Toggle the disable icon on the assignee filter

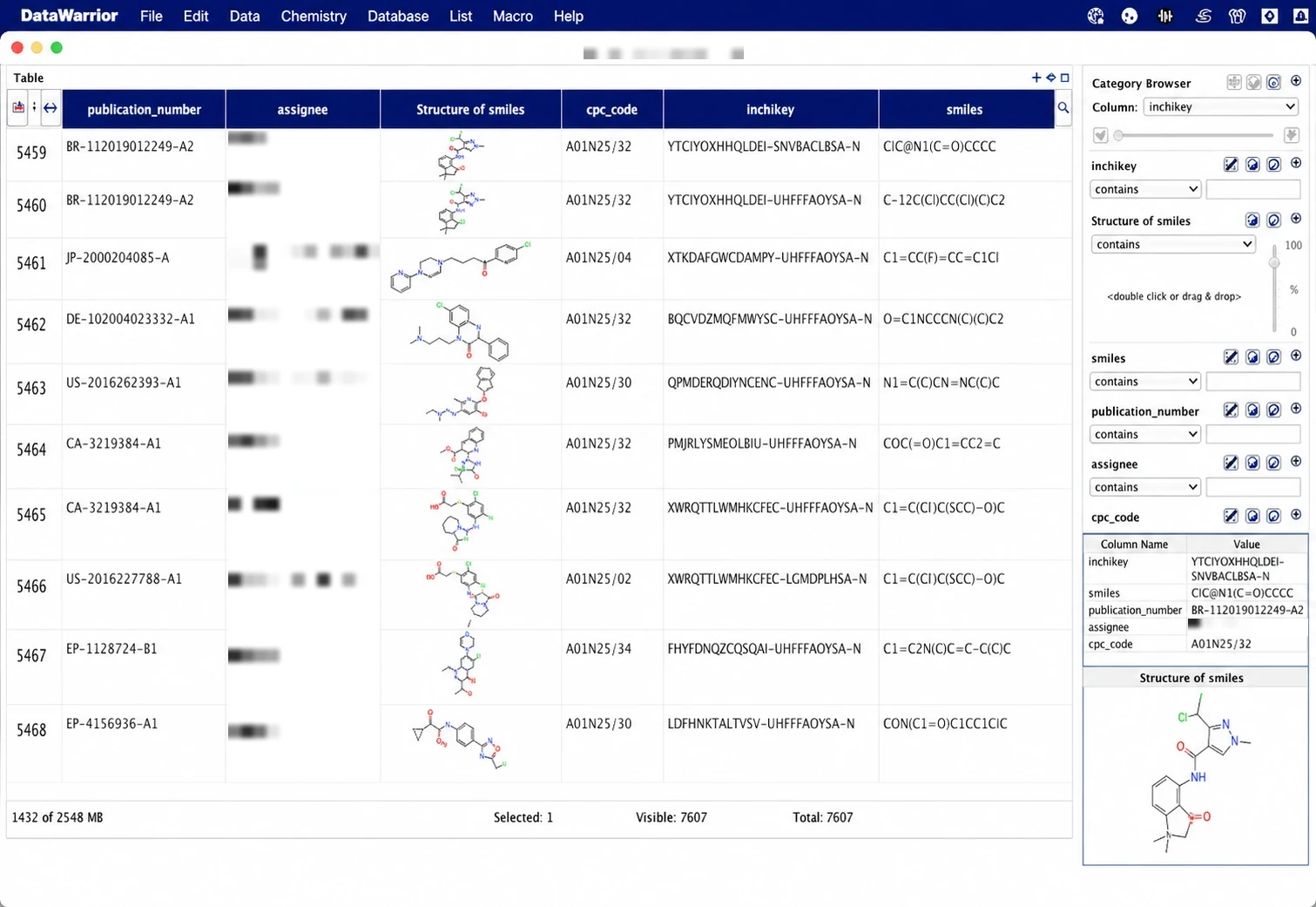point(1273,464)
